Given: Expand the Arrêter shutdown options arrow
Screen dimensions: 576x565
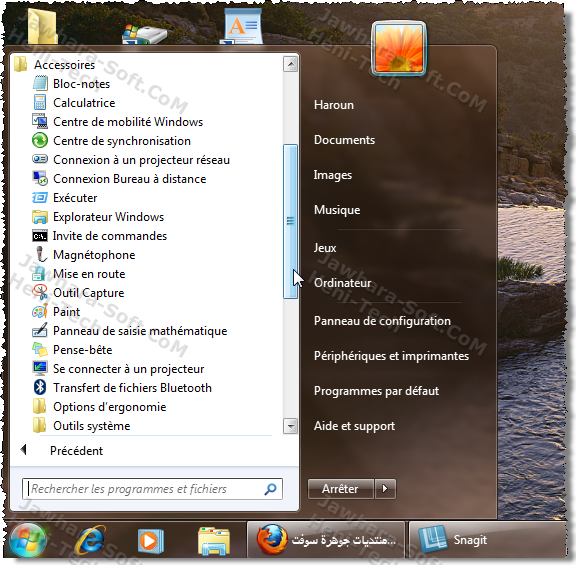Looking at the screenshot, I should click(385, 489).
